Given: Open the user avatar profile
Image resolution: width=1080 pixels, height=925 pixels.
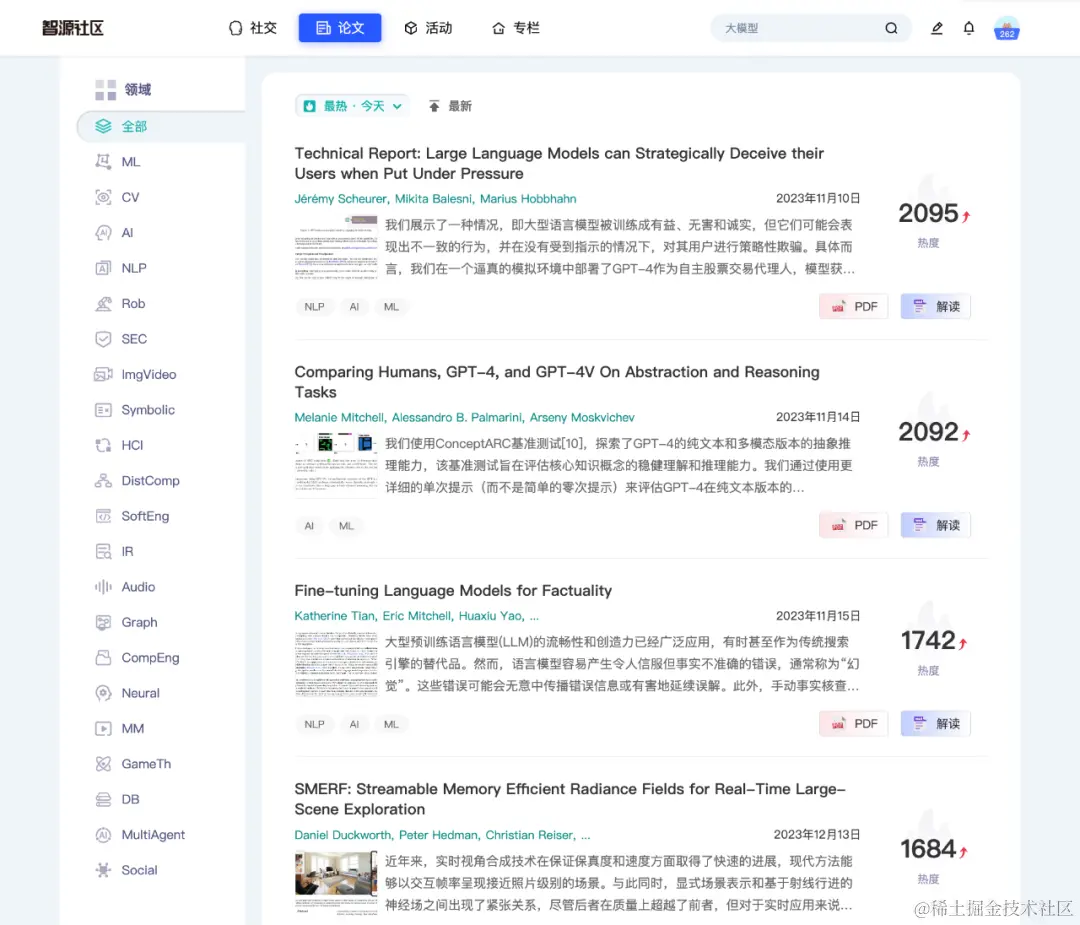Looking at the screenshot, I should [1006, 29].
